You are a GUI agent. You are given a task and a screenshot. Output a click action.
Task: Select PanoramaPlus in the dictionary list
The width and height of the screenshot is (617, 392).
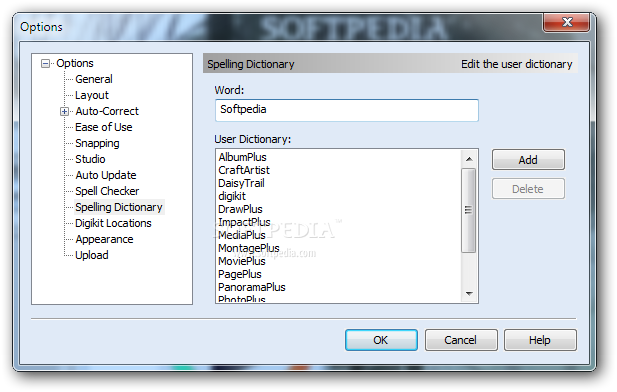pyautogui.click(x=252, y=287)
